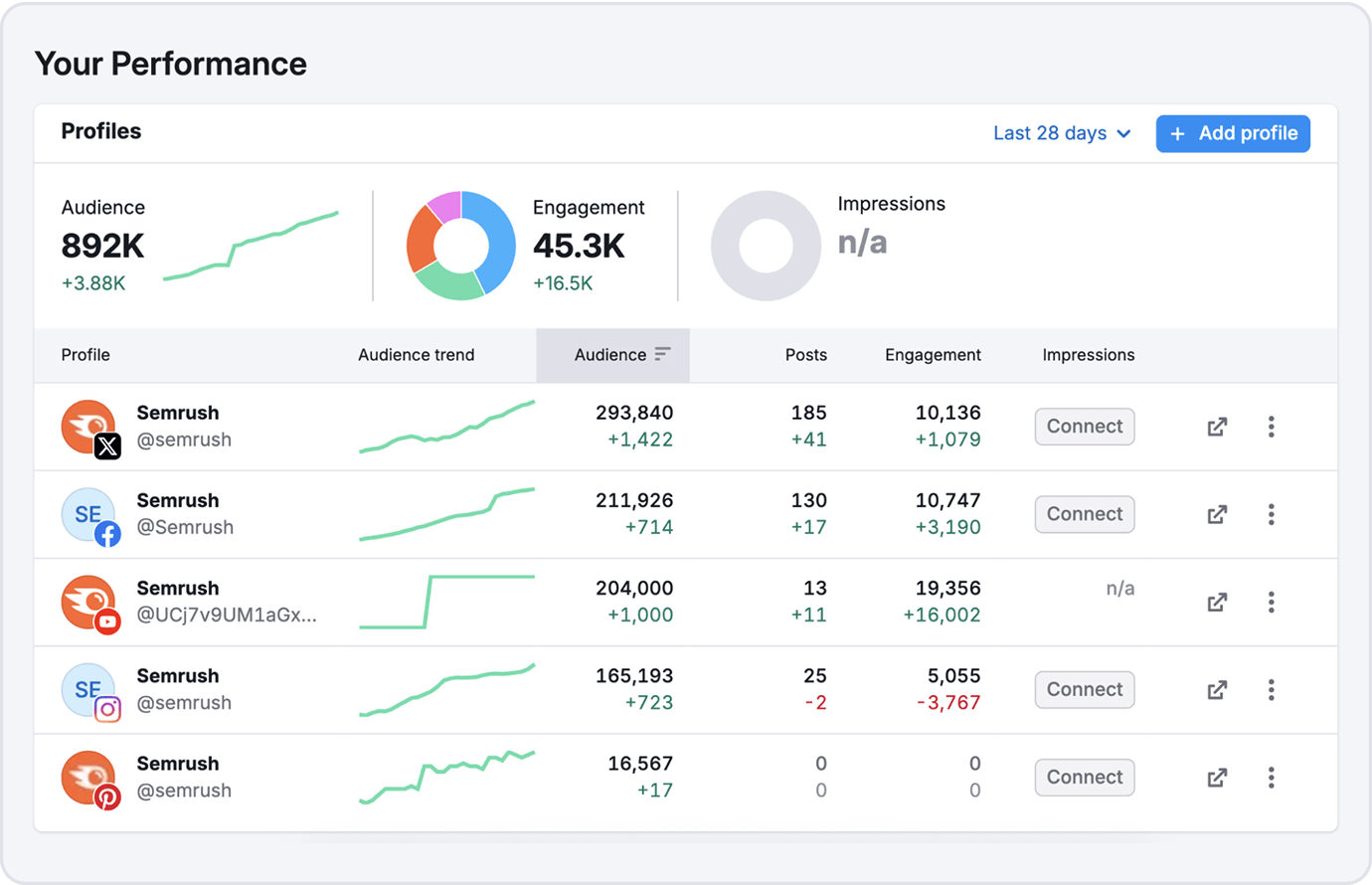Open the three-dot menu for the Instagram row

pyautogui.click(x=1271, y=690)
